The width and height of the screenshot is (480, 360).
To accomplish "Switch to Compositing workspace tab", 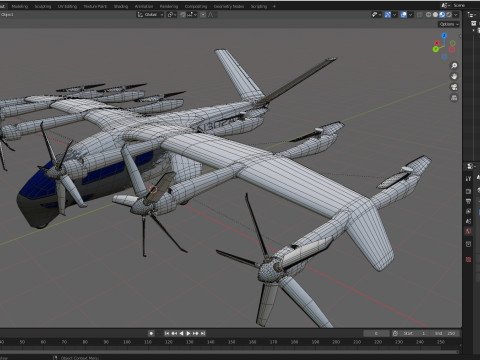I will coord(196,6).
